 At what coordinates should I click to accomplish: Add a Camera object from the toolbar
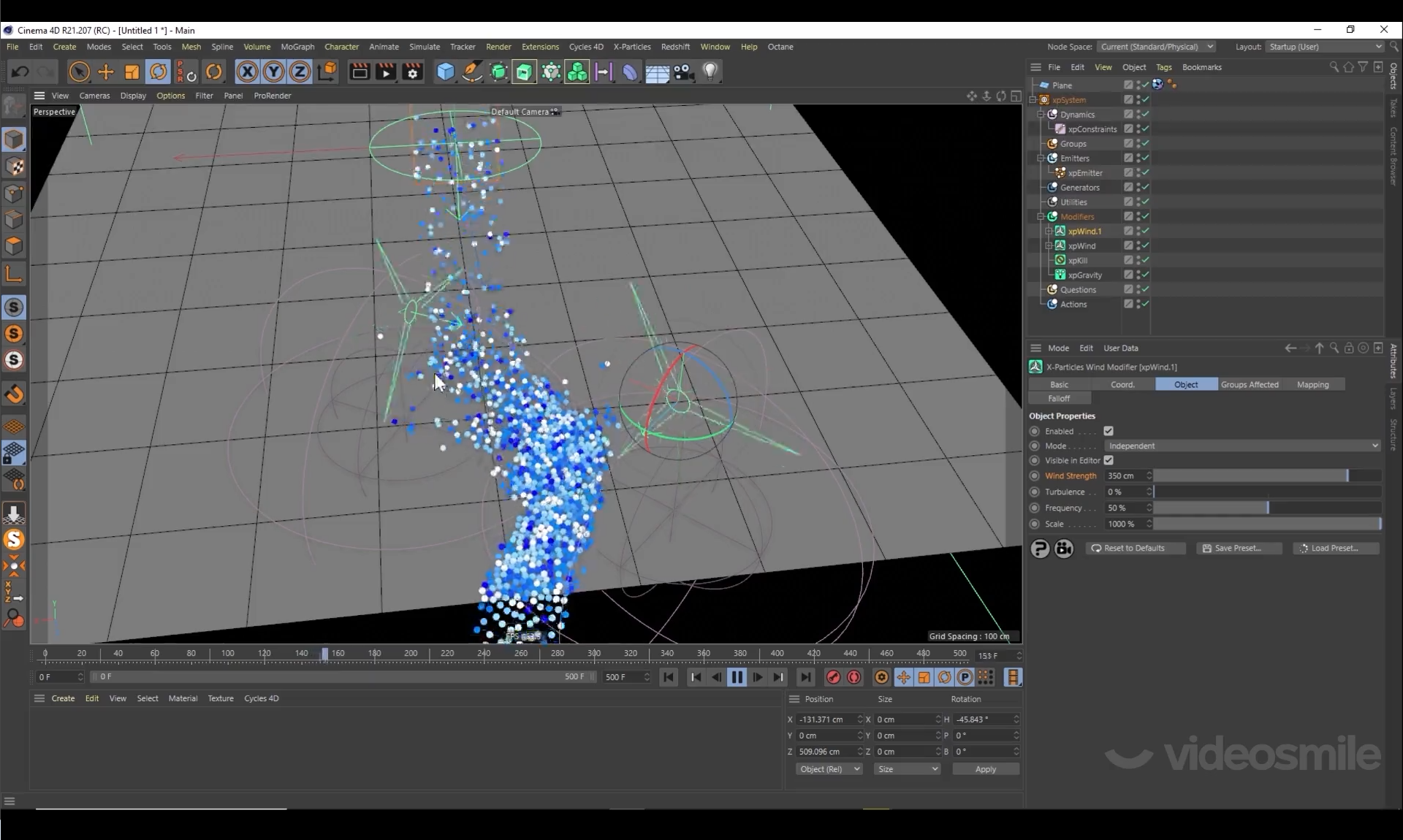683,72
